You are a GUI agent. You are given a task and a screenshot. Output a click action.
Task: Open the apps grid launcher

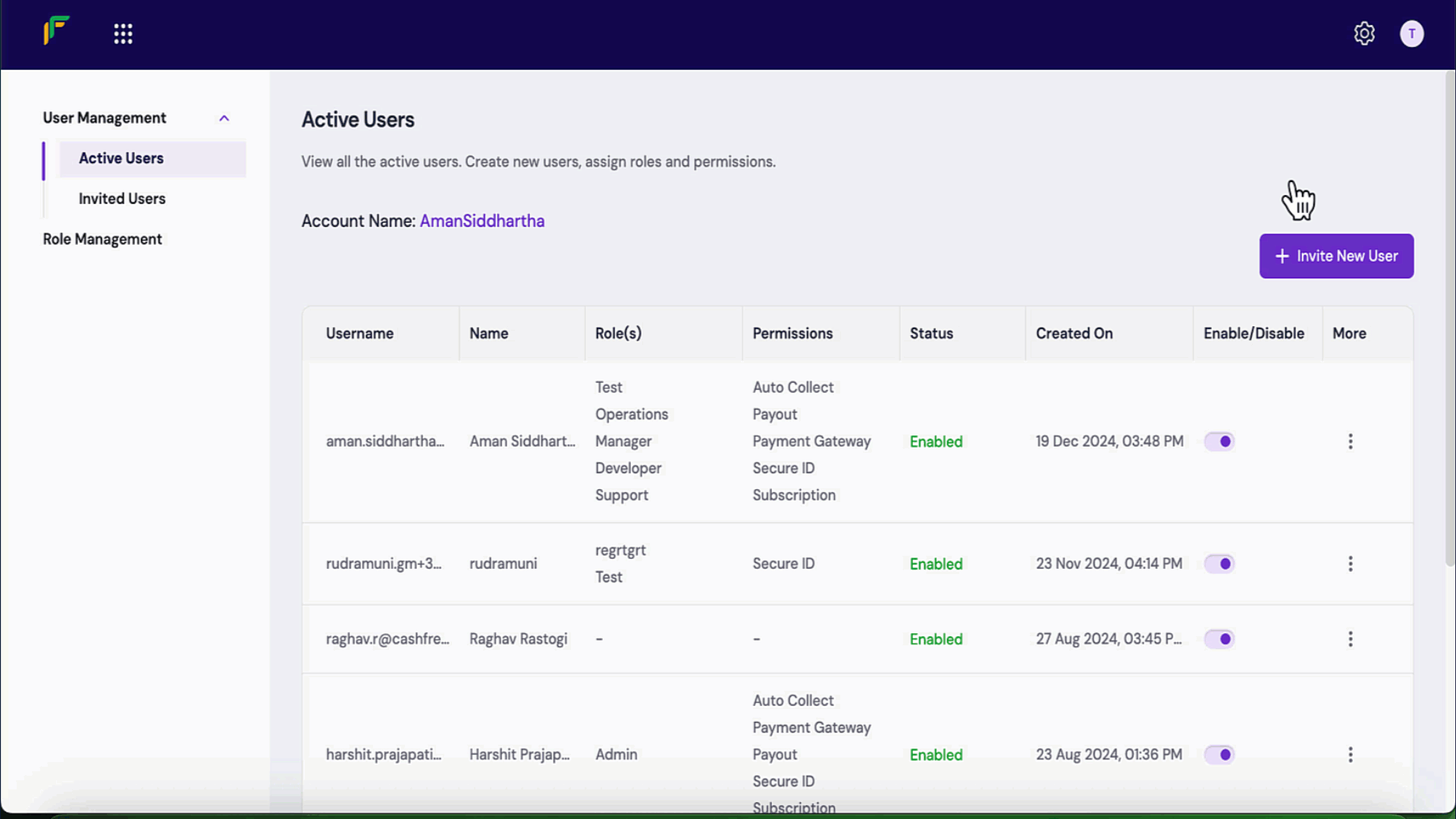tap(123, 33)
